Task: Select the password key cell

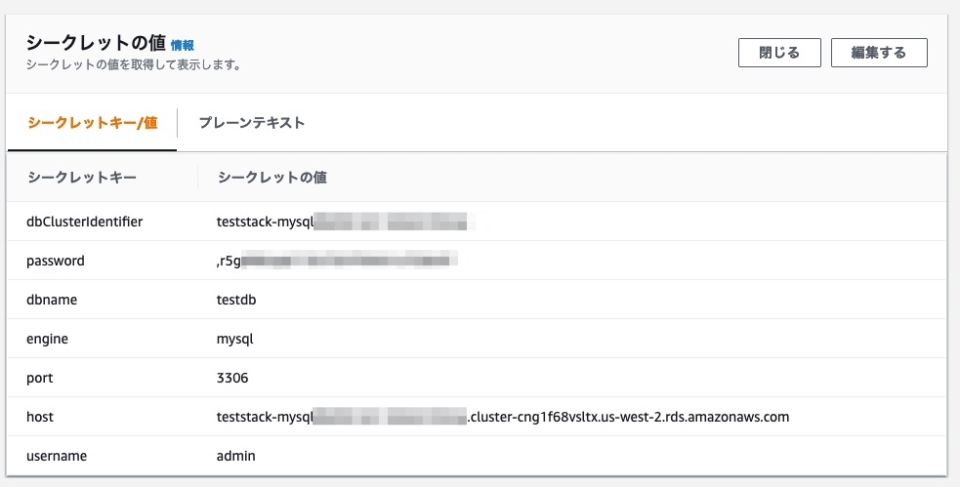Action: pos(55,261)
